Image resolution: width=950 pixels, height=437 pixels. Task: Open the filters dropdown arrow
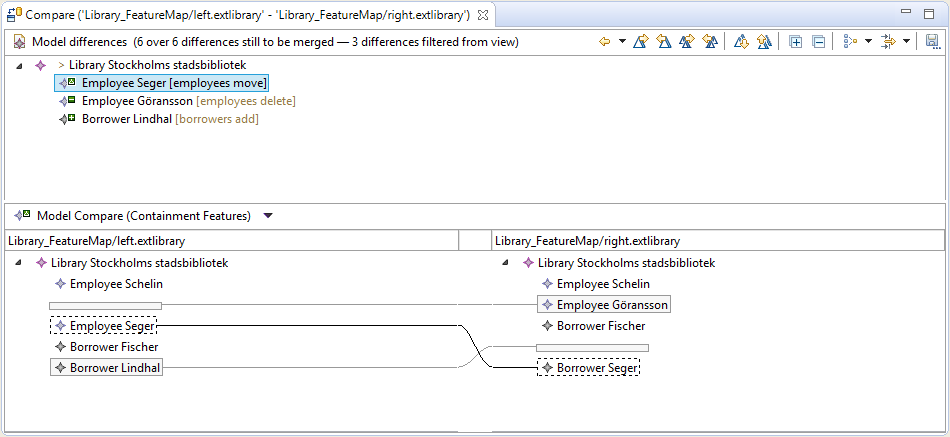[x=906, y=42]
